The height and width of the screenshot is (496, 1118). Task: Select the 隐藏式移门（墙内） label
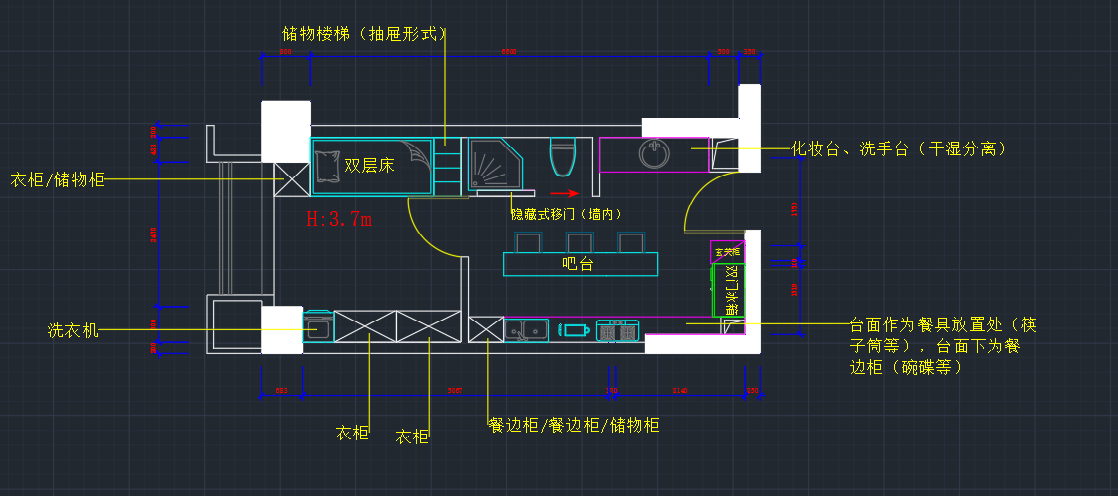pyautogui.click(x=565, y=214)
